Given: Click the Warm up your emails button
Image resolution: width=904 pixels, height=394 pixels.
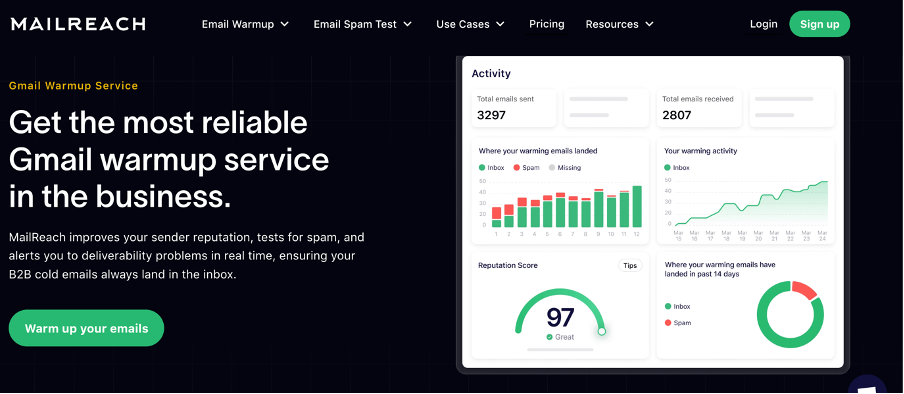Looking at the screenshot, I should [x=86, y=328].
